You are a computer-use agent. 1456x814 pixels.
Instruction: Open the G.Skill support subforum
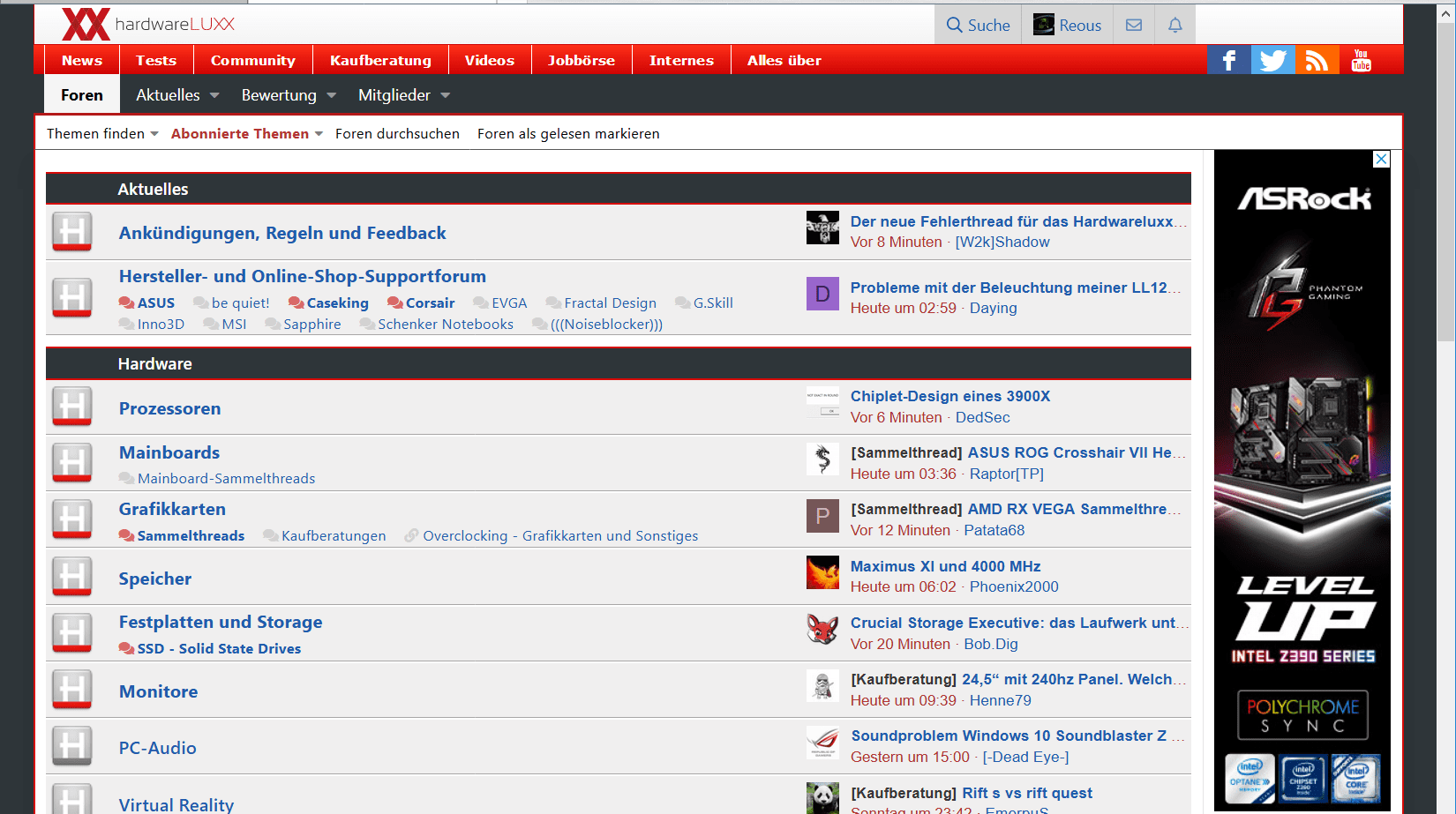click(x=713, y=302)
